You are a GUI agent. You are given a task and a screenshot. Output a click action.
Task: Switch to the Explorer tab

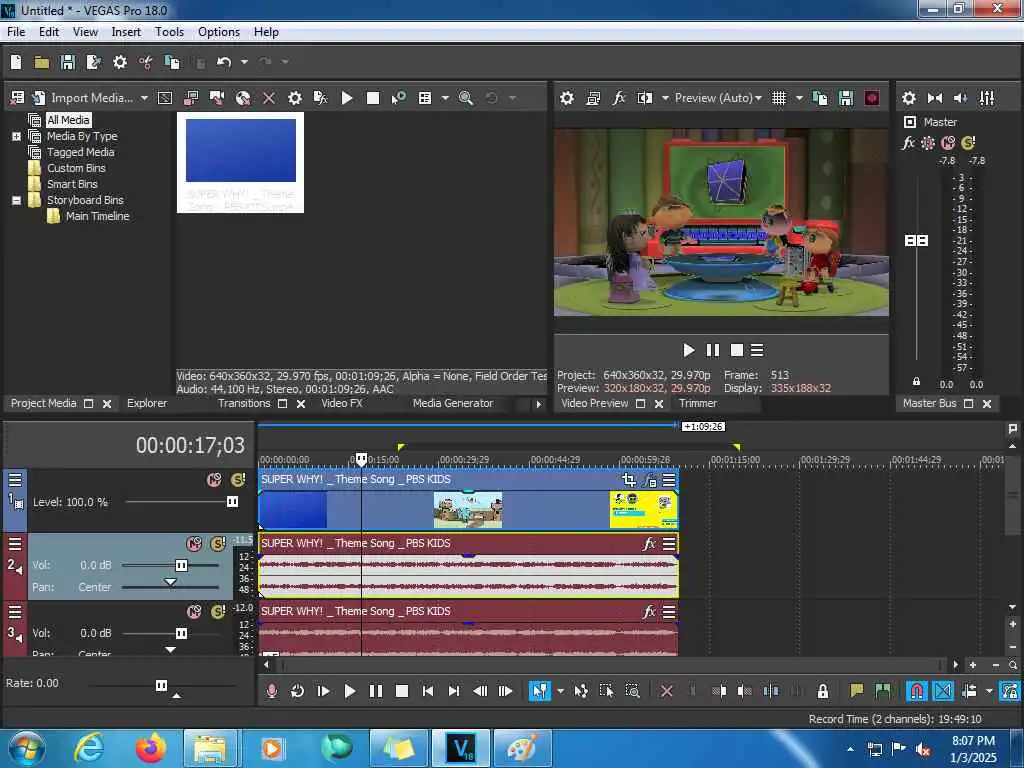[x=147, y=404]
